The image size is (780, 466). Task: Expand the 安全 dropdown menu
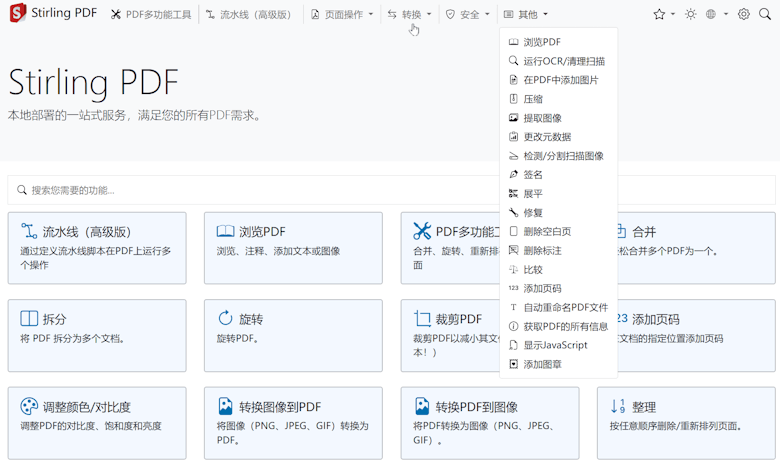(x=468, y=14)
